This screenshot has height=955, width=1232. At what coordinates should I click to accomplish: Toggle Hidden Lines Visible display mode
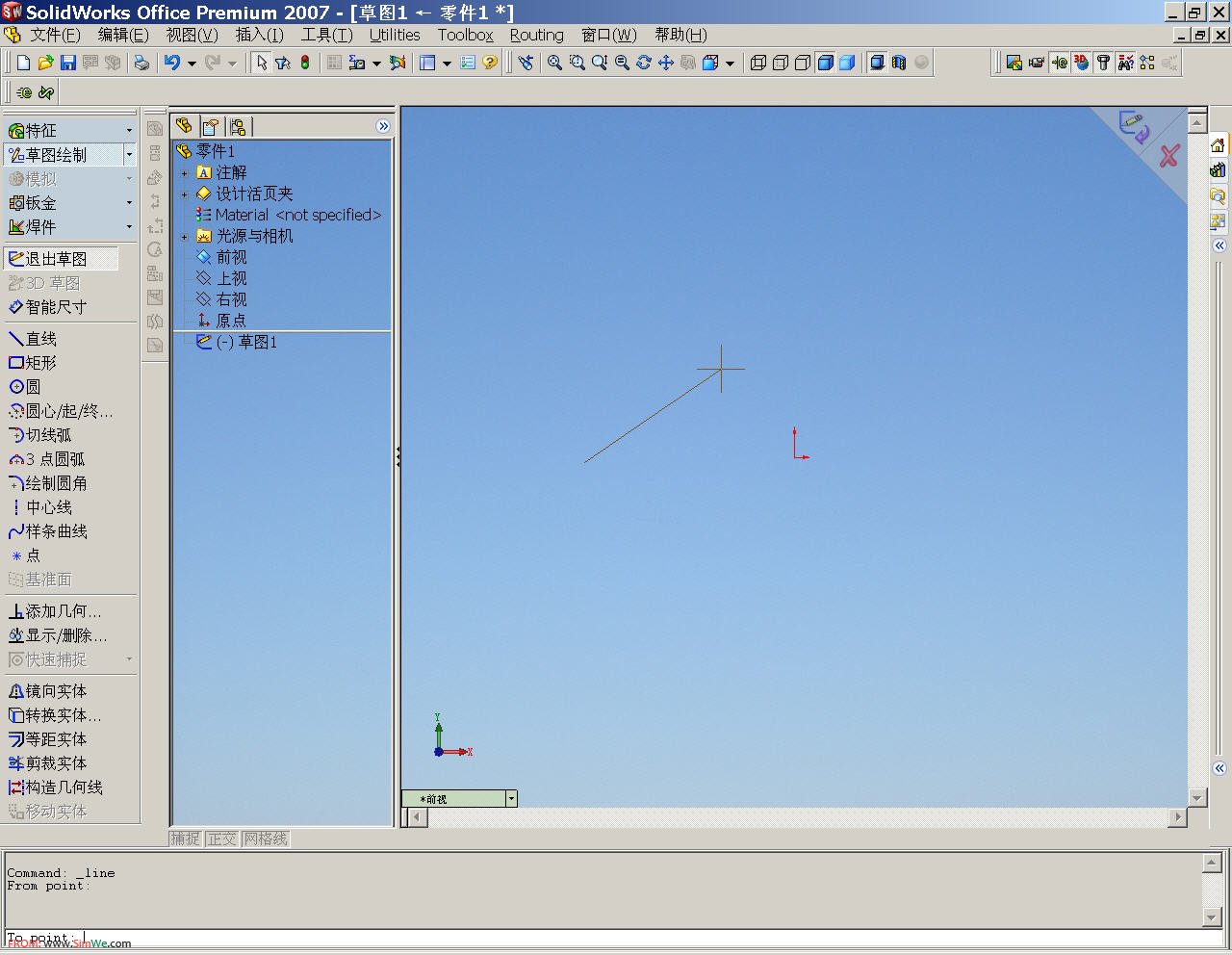[x=781, y=63]
